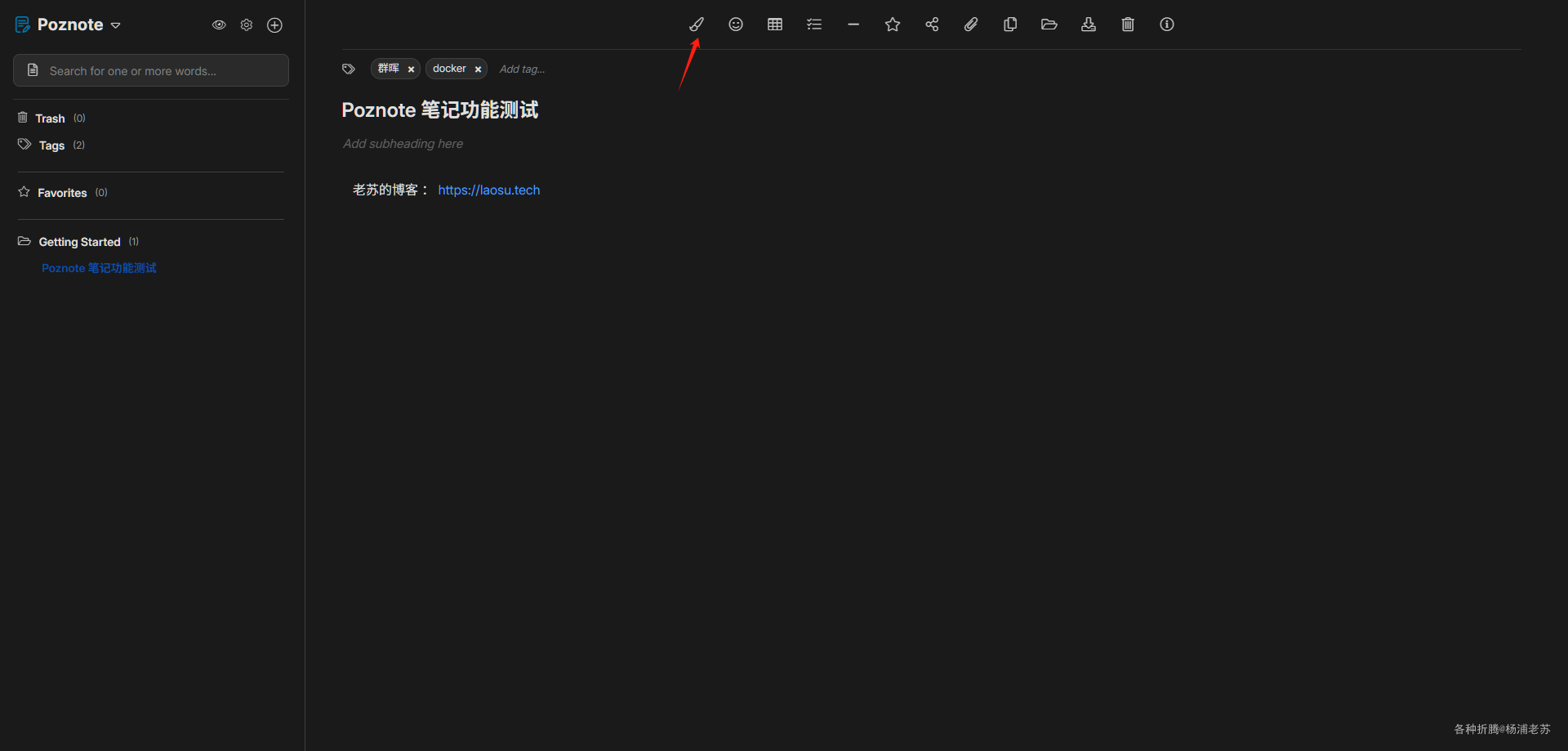Viewport: 1568px width, 751px height.
Task: Click the share note icon
Action: (932, 25)
